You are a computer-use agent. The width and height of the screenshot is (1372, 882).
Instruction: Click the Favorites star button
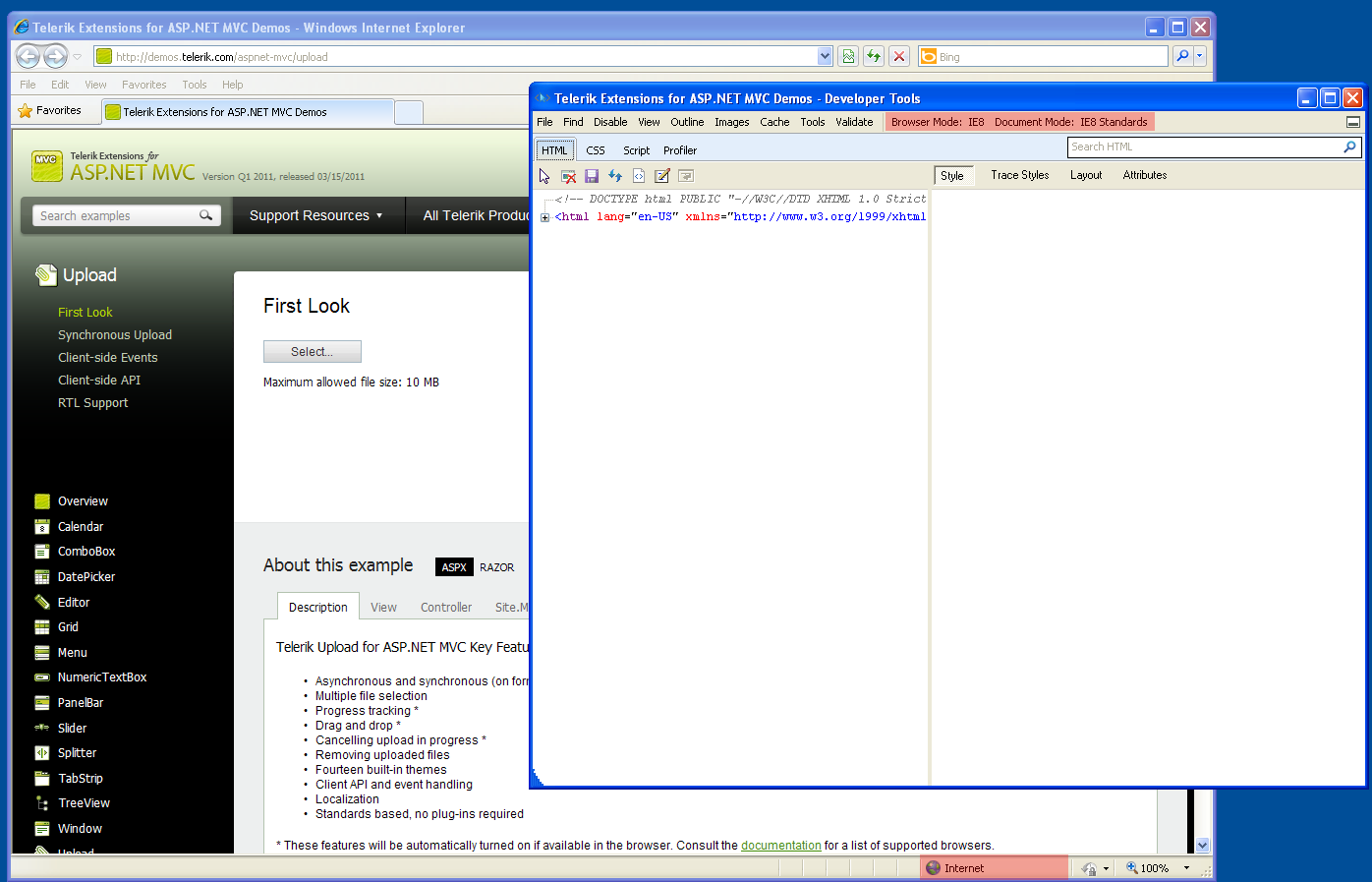pos(49,111)
